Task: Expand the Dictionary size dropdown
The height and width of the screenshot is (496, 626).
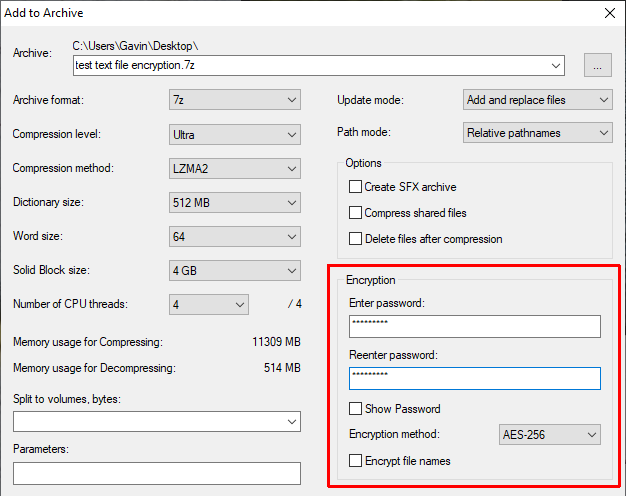Action: coord(235,202)
